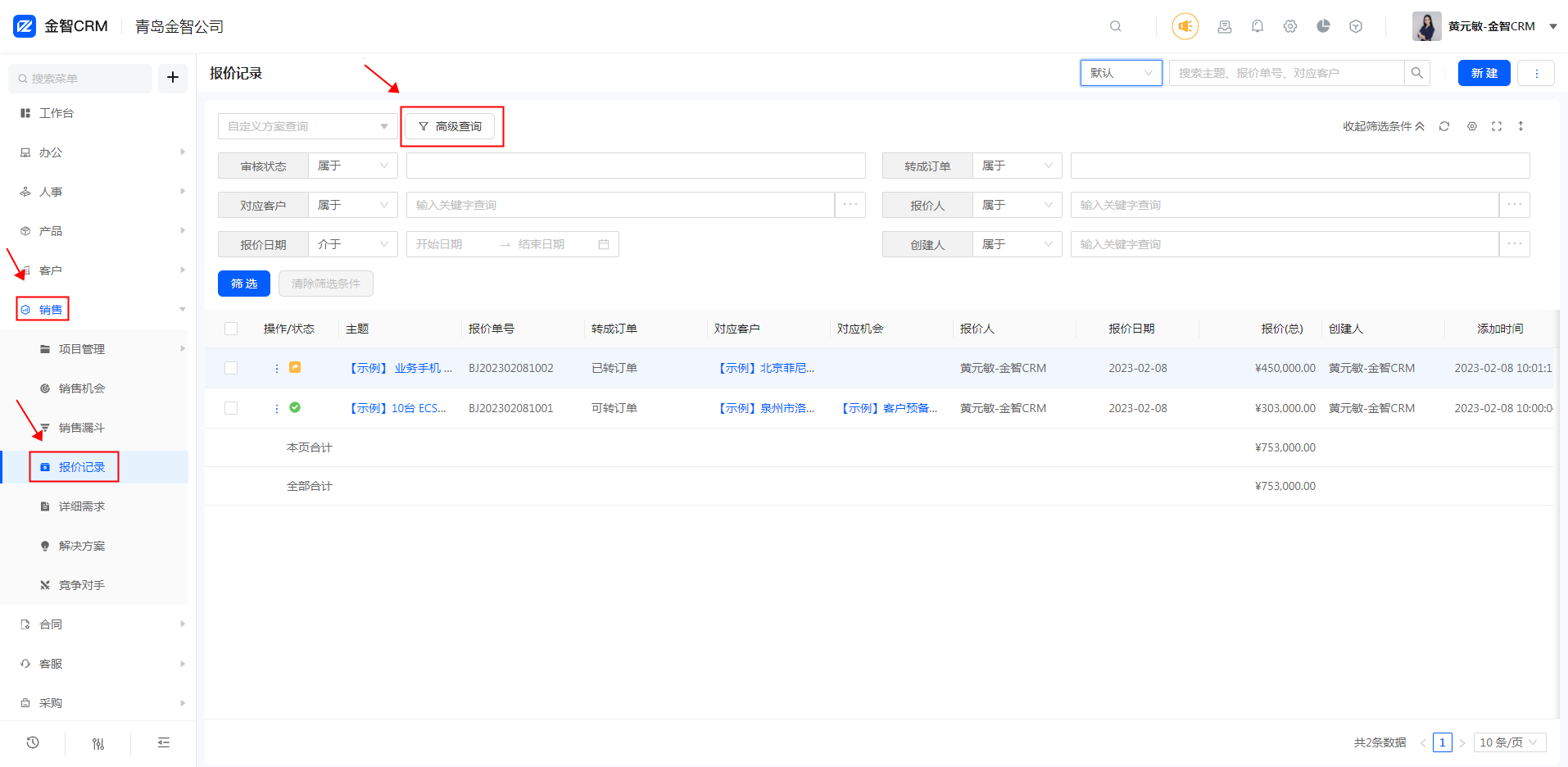This screenshot has width=1568, height=767.
Task: Click the row height adjust icon
Action: point(1520,126)
